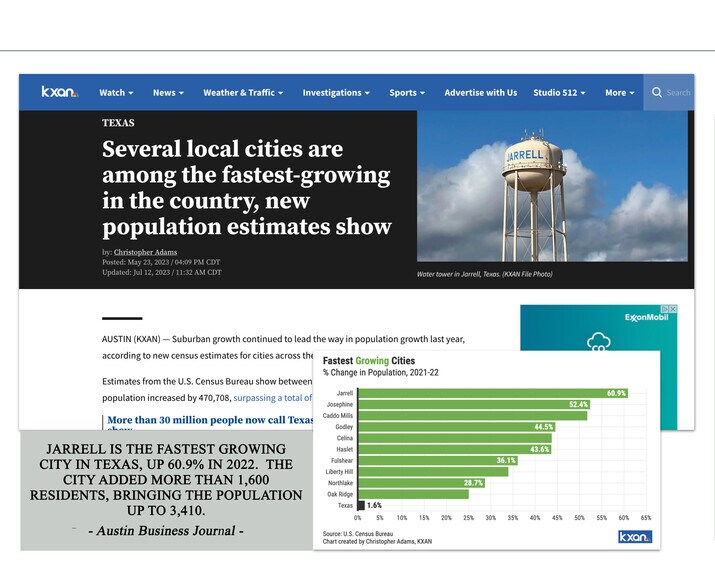Follow the "surpassing a total of" link
The image size is (715, 588).
(274, 397)
